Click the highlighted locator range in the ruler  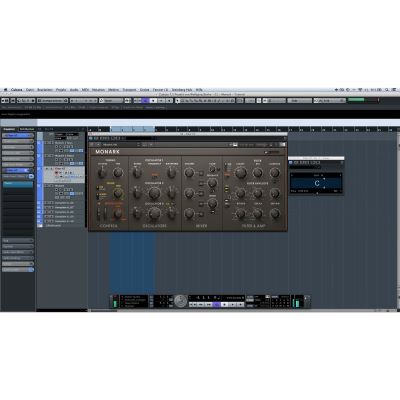click(x=132, y=129)
